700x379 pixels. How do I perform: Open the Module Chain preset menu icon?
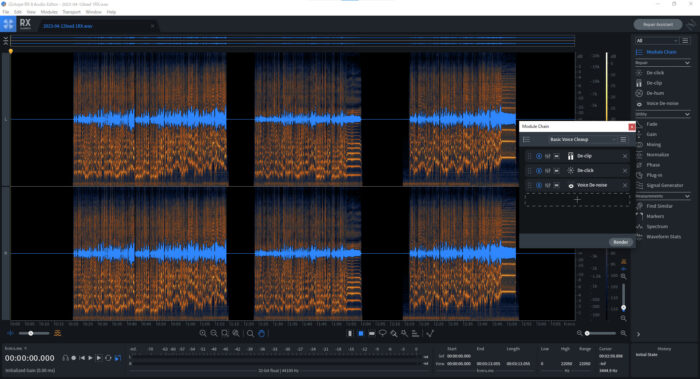623,140
